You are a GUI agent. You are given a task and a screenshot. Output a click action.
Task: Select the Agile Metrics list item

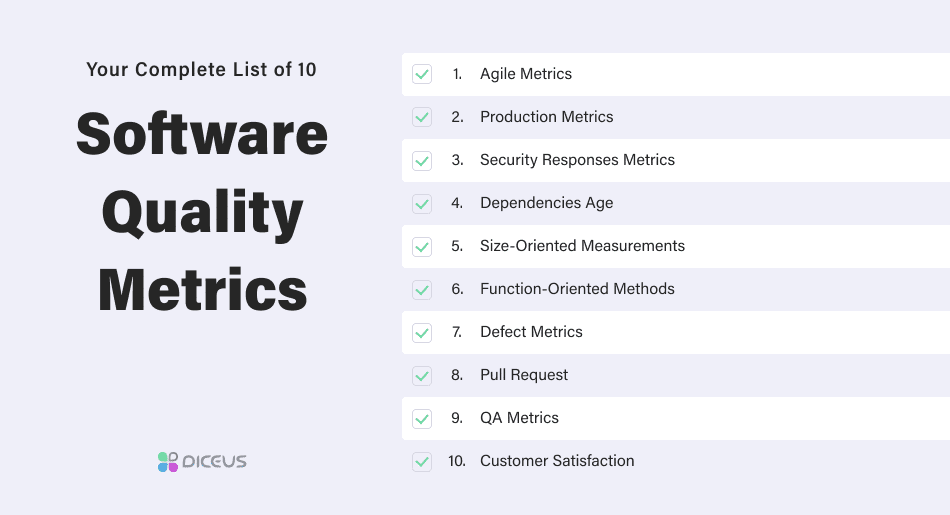coord(676,74)
